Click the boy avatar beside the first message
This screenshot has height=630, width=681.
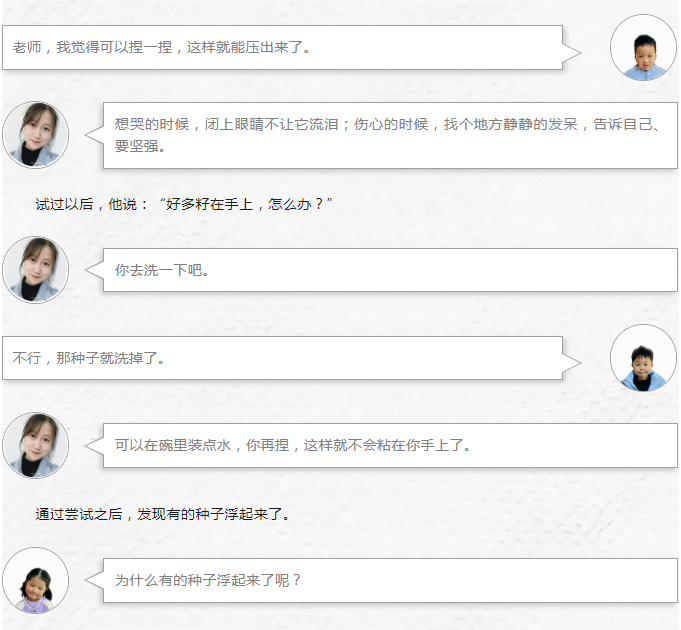pos(643,47)
